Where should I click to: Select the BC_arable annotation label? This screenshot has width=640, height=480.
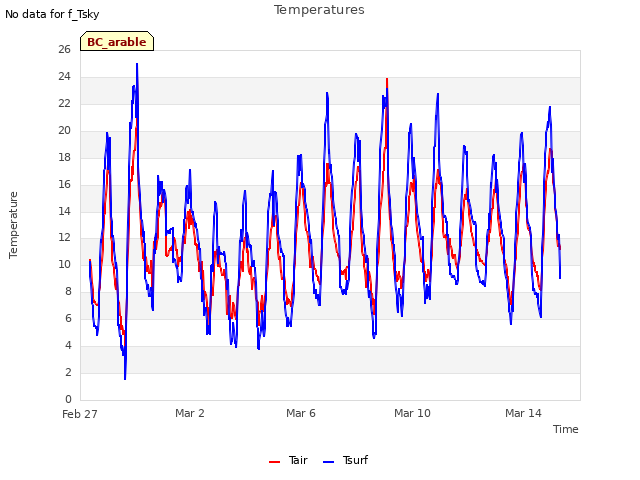[117, 42]
